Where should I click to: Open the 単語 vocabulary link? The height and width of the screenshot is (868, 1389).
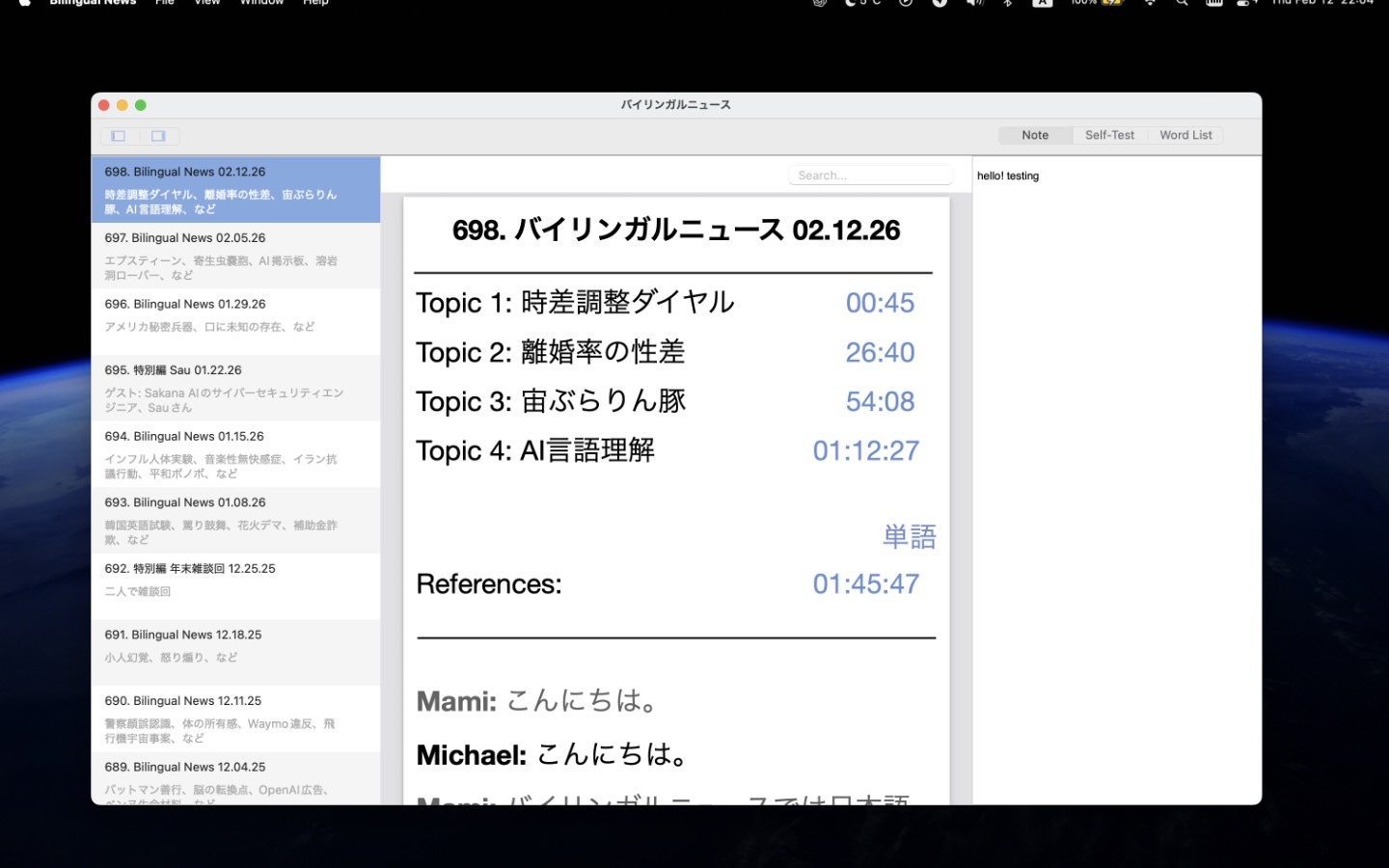909,536
